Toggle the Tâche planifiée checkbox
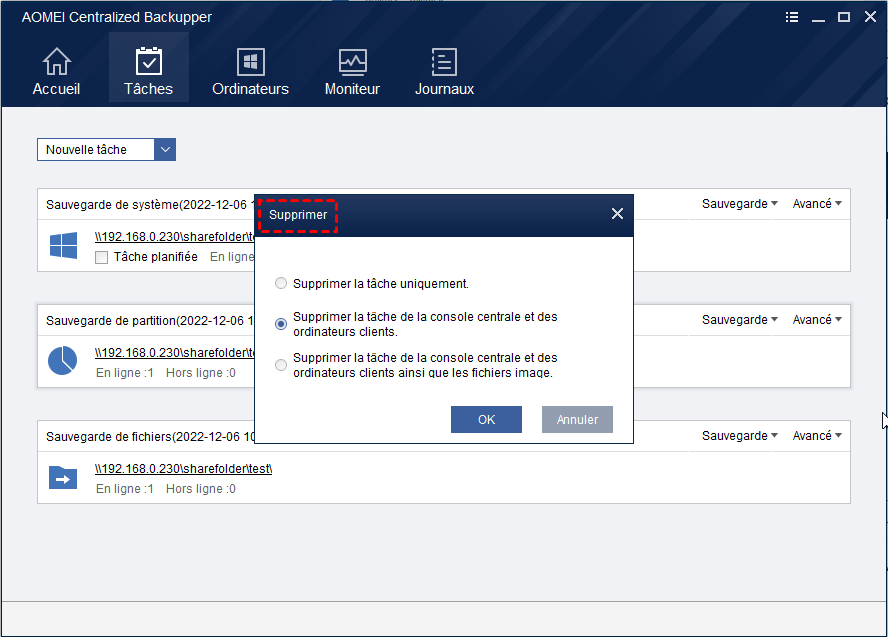888x637 pixels. pos(101,258)
